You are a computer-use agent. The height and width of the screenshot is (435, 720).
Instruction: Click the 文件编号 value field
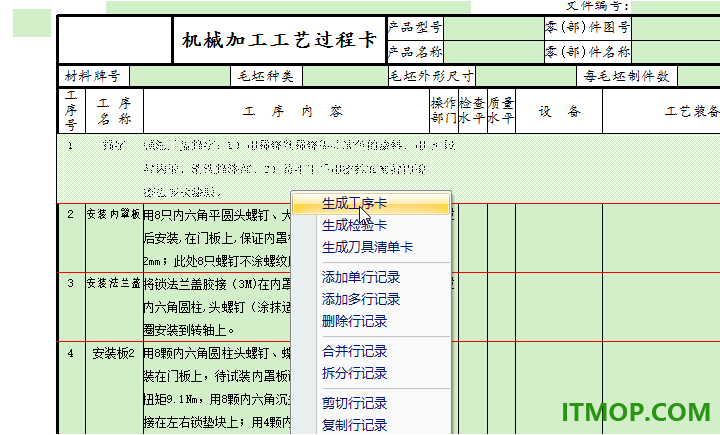click(675, 6)
